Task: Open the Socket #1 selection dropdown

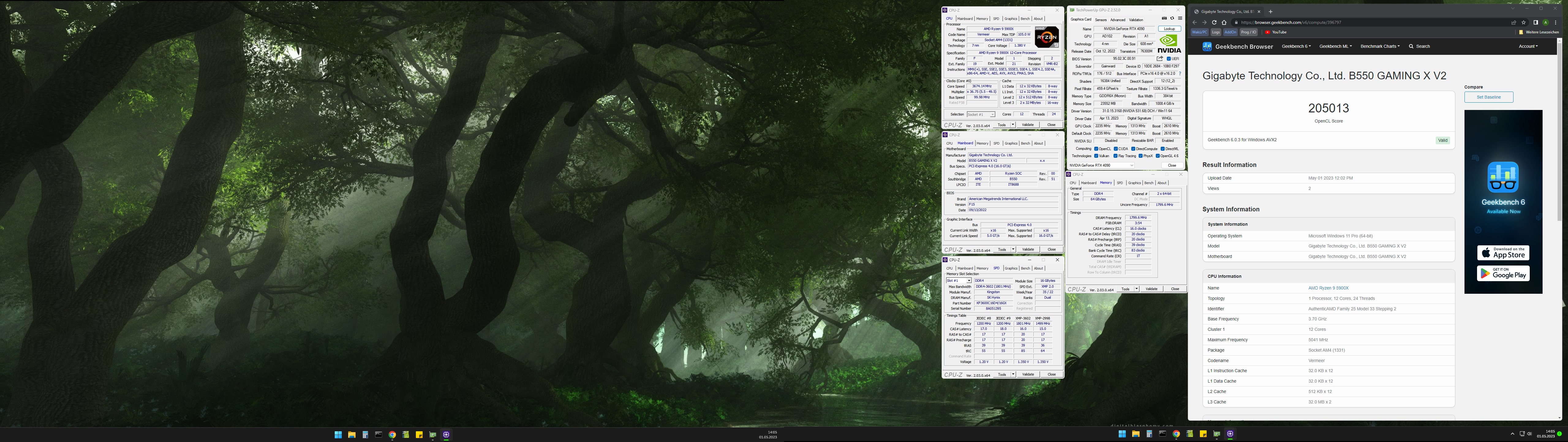Action: pyautogui.click(x=981, y=115)
